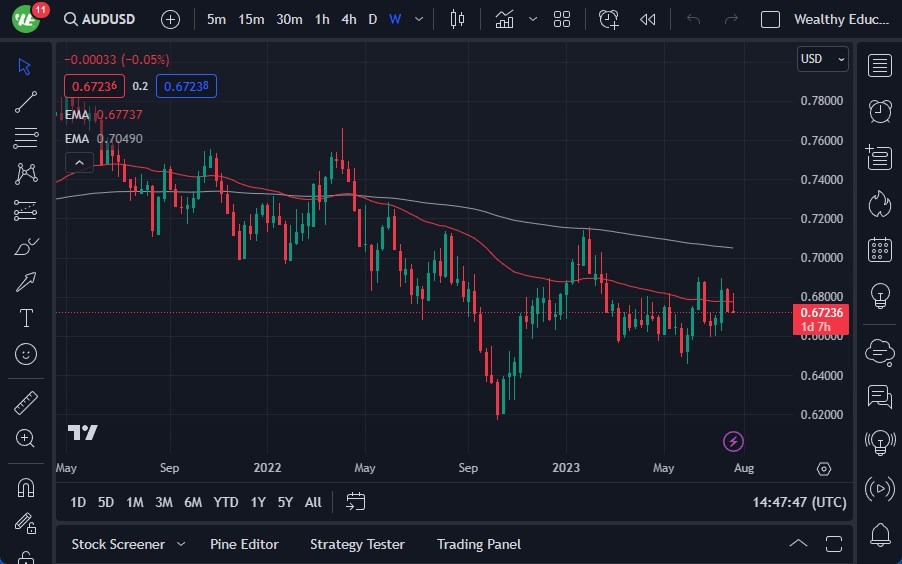902x564 pixels.
Task: Open the Strategy Tester tab
Action: click(357, 544)
